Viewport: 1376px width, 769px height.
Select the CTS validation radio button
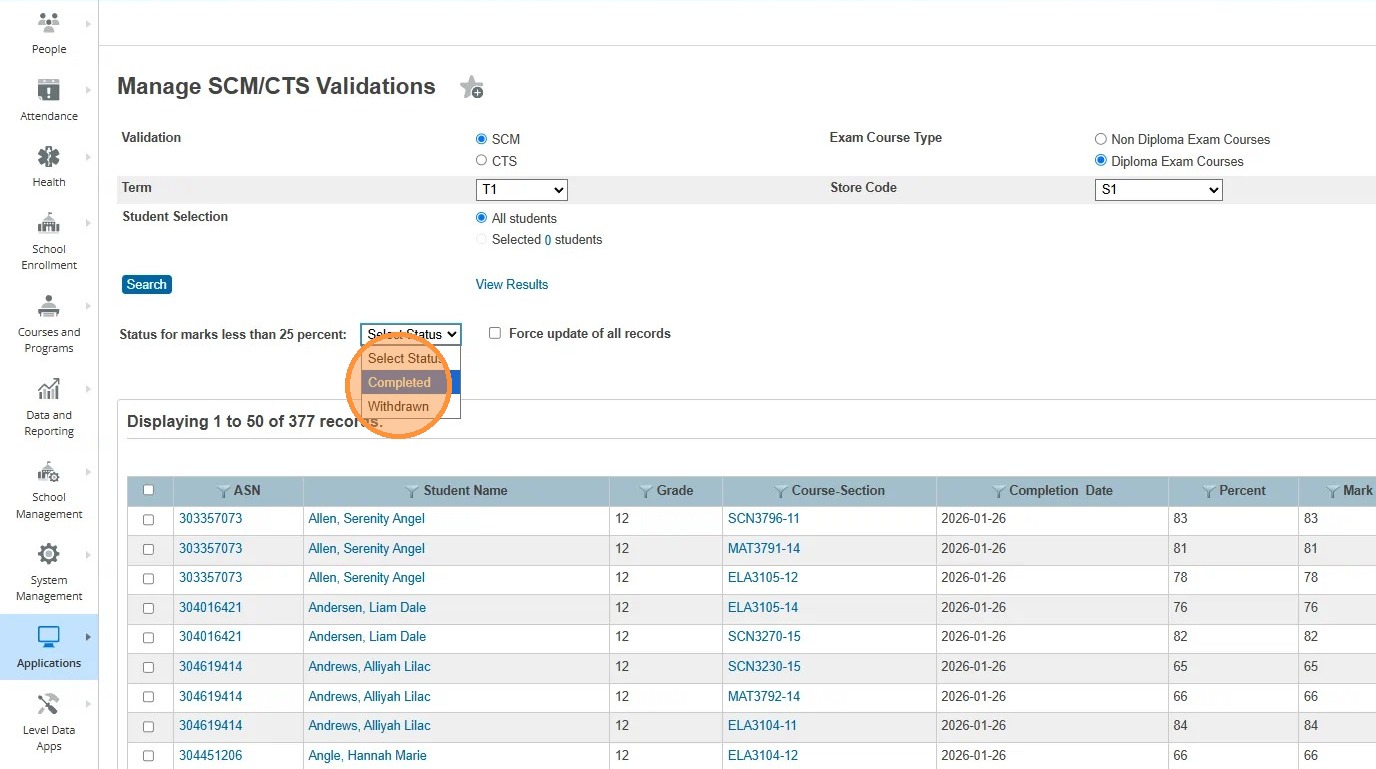(481, 160)
